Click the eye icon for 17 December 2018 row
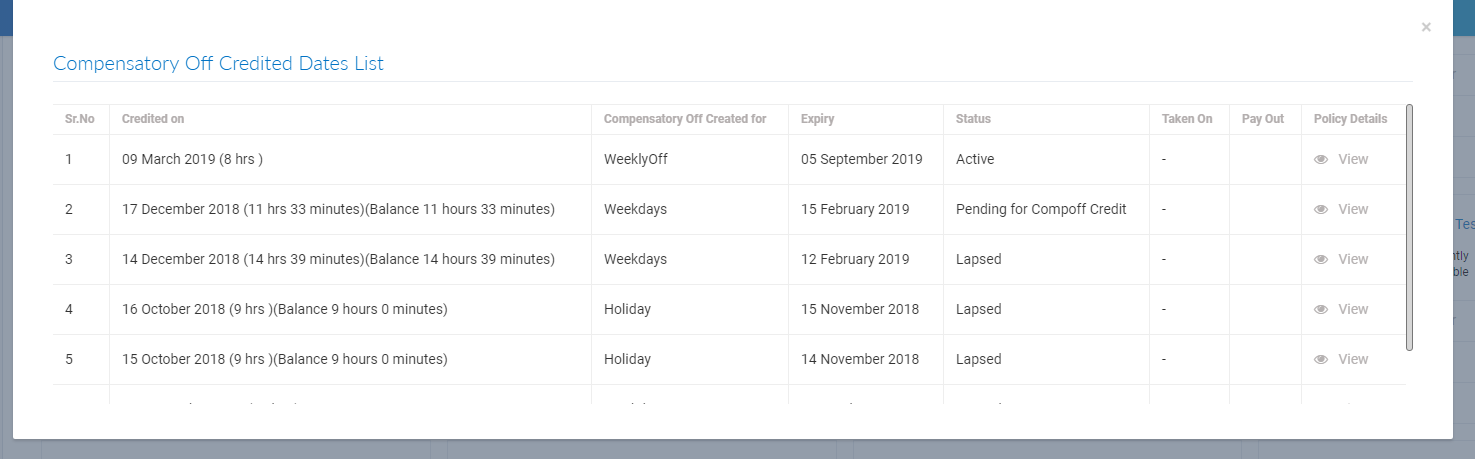The width and height of the screenshot is (1475, 459). pos(1321,209)
